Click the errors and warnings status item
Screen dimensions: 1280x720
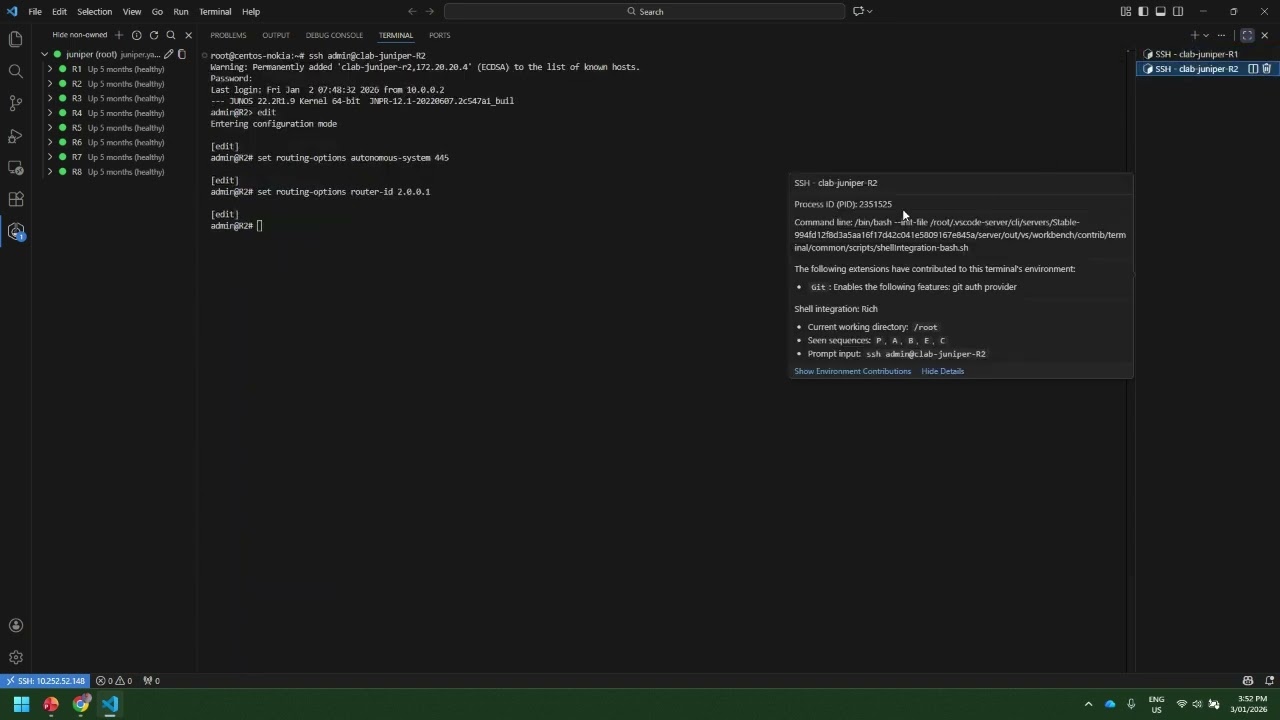[x=114, y=681]
